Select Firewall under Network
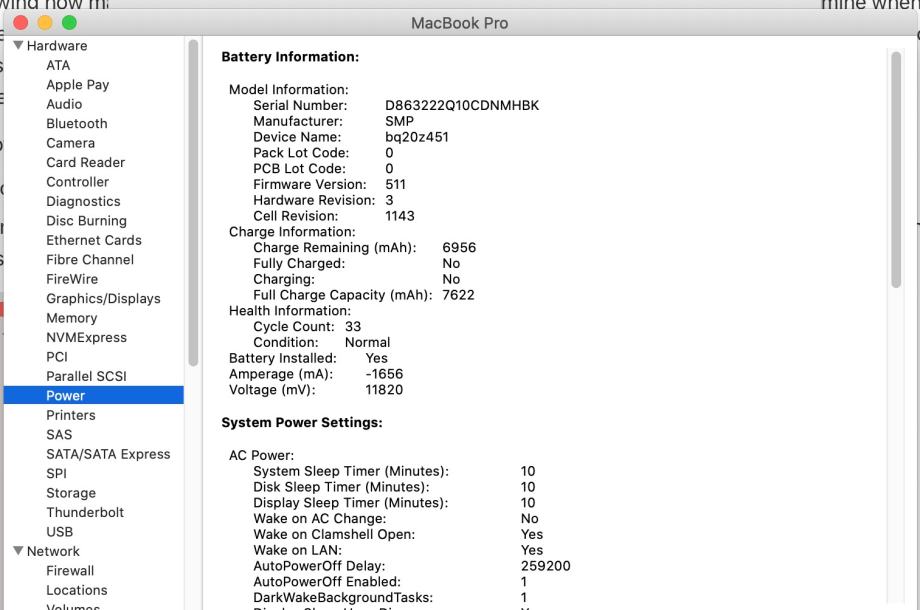Screen dimensions: 920x610 coord(70,570)
